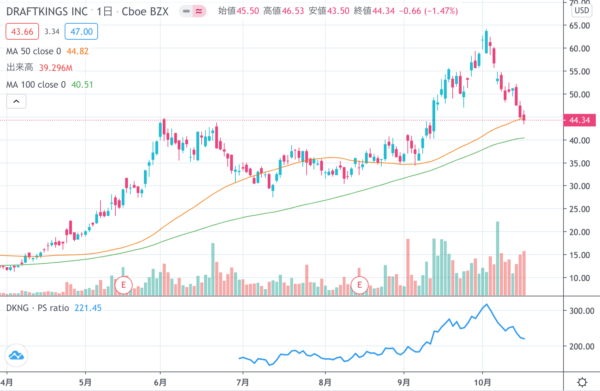This screenshot has height=391, width=600.
Task: Click the pink approximate-sign icon in the header
Action: click(199, 11)
